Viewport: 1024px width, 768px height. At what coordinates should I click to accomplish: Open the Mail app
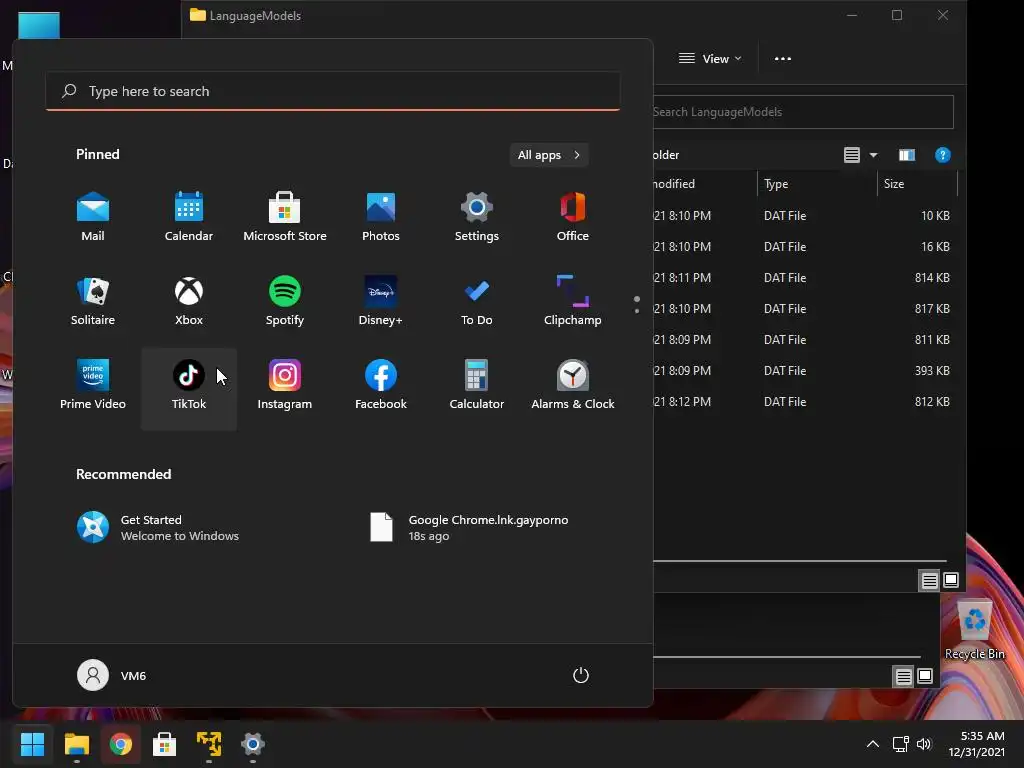93,217
